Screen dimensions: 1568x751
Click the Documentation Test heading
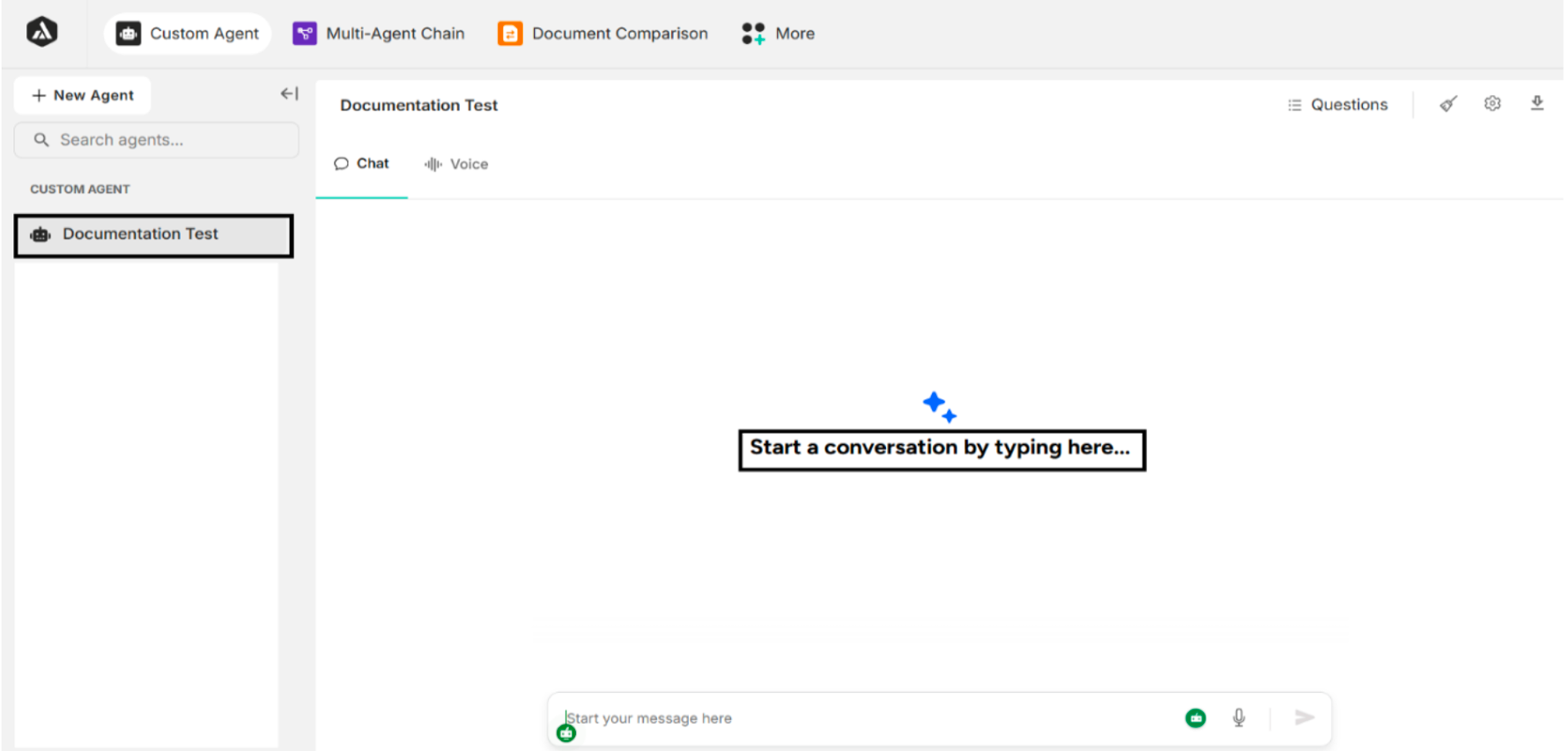pyautogui.click(x=419, y=105)
